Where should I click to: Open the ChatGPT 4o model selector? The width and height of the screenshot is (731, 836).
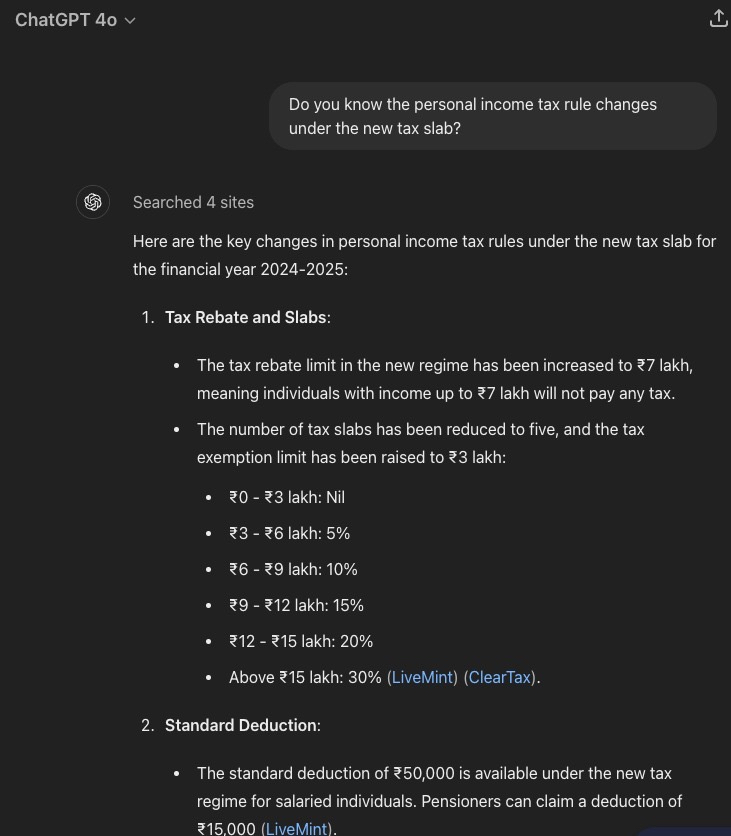pyautogui.click(x=66, y=20)
